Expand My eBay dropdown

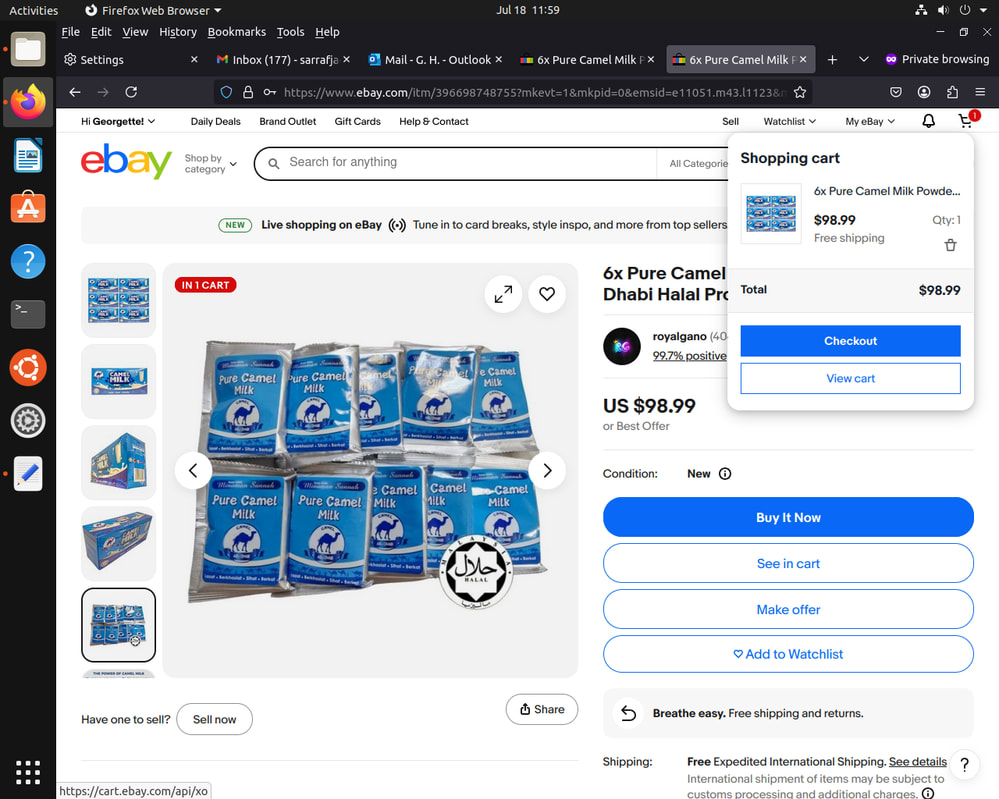coord(870,122)
